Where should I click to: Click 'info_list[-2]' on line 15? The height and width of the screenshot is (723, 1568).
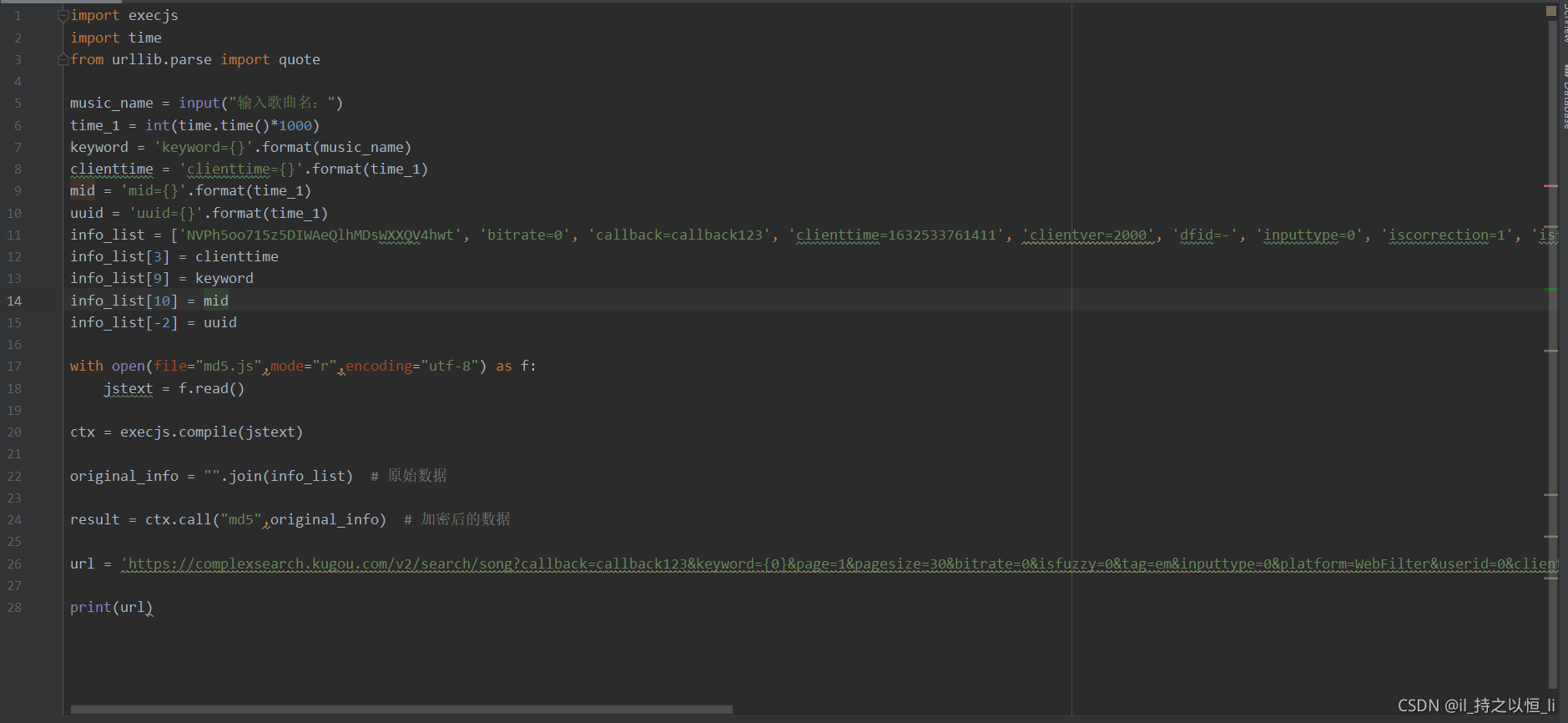[x=124, y=322]
